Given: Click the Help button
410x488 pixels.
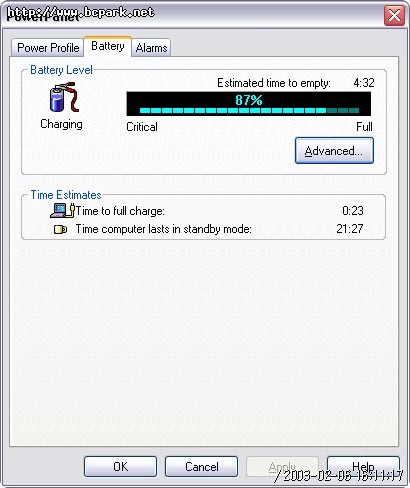Looking at the screenshot, I should click(363, 466).
